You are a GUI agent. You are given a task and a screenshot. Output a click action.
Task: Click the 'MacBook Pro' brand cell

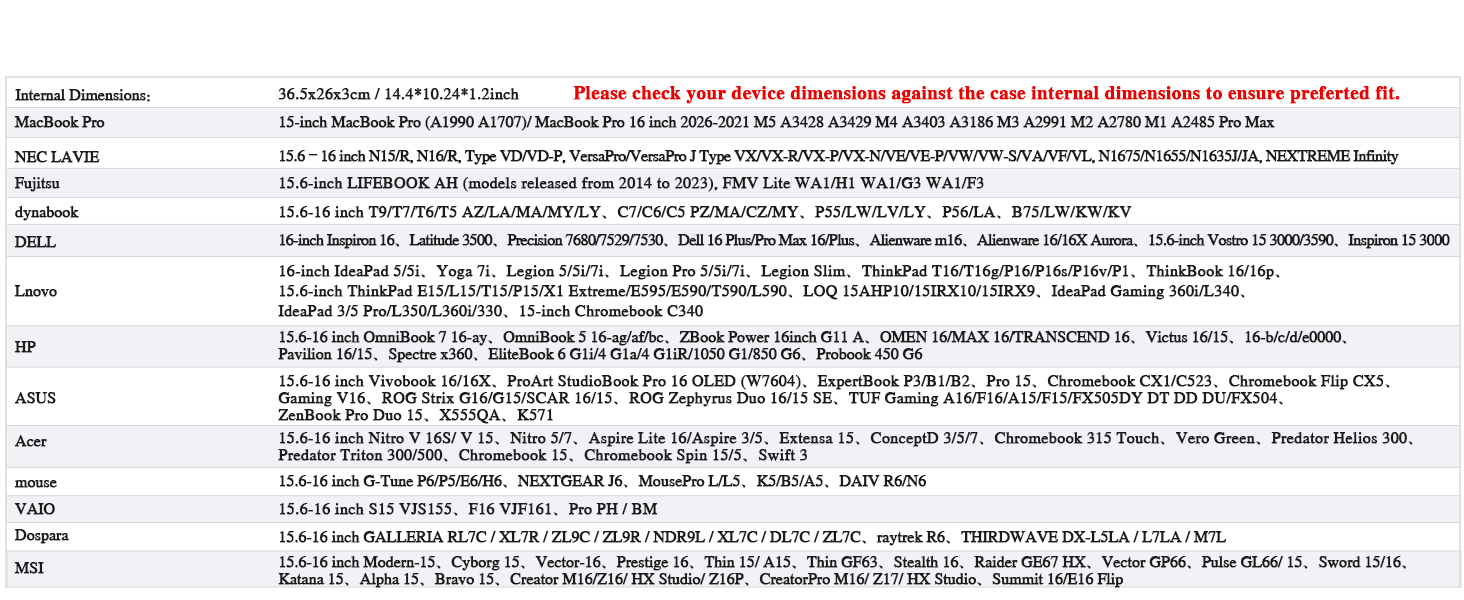[59, 122]
